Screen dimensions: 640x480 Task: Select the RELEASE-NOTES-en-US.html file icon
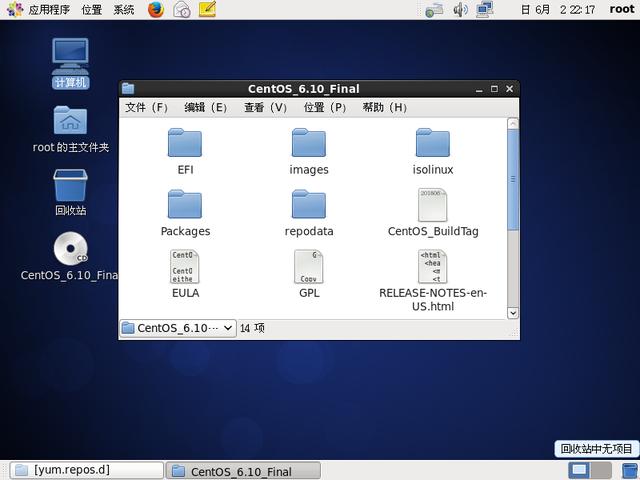[x=433, y=267]
